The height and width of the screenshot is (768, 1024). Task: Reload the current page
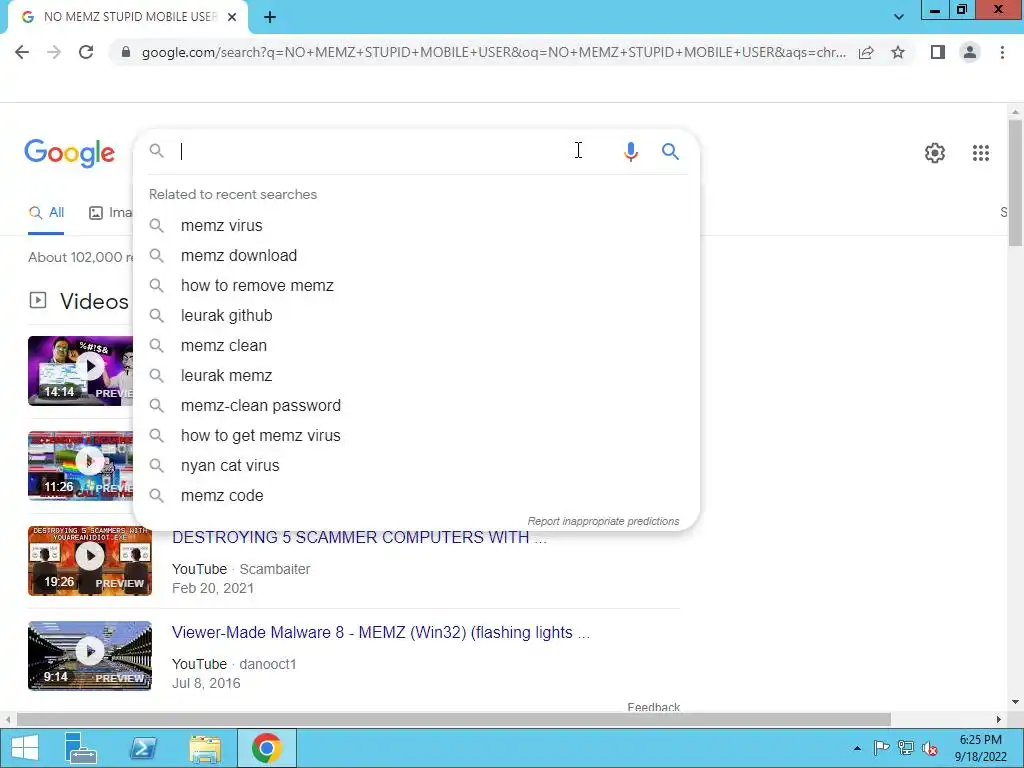(x=86, y=52)
